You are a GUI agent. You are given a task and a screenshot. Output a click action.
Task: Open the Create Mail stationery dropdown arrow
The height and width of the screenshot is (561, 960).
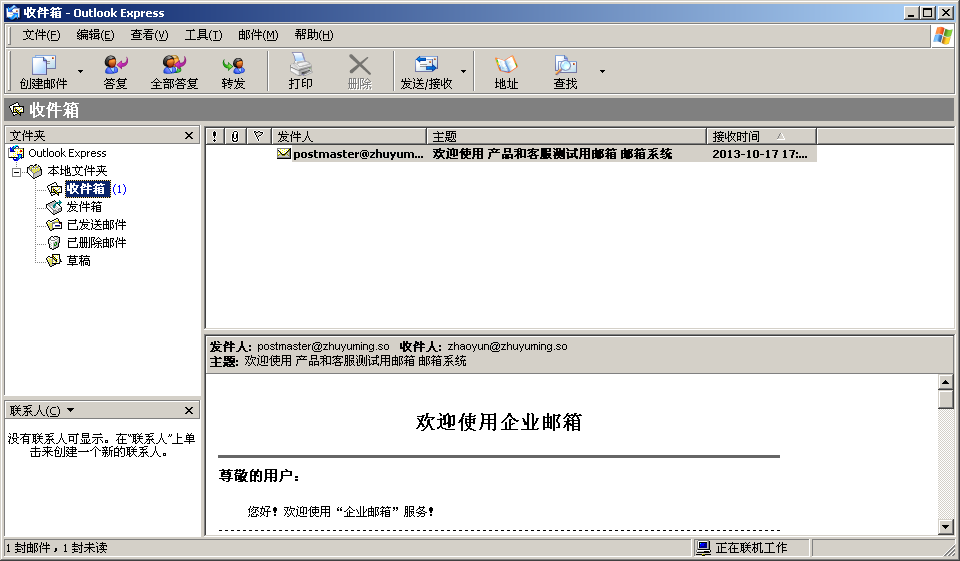point(81,72)
